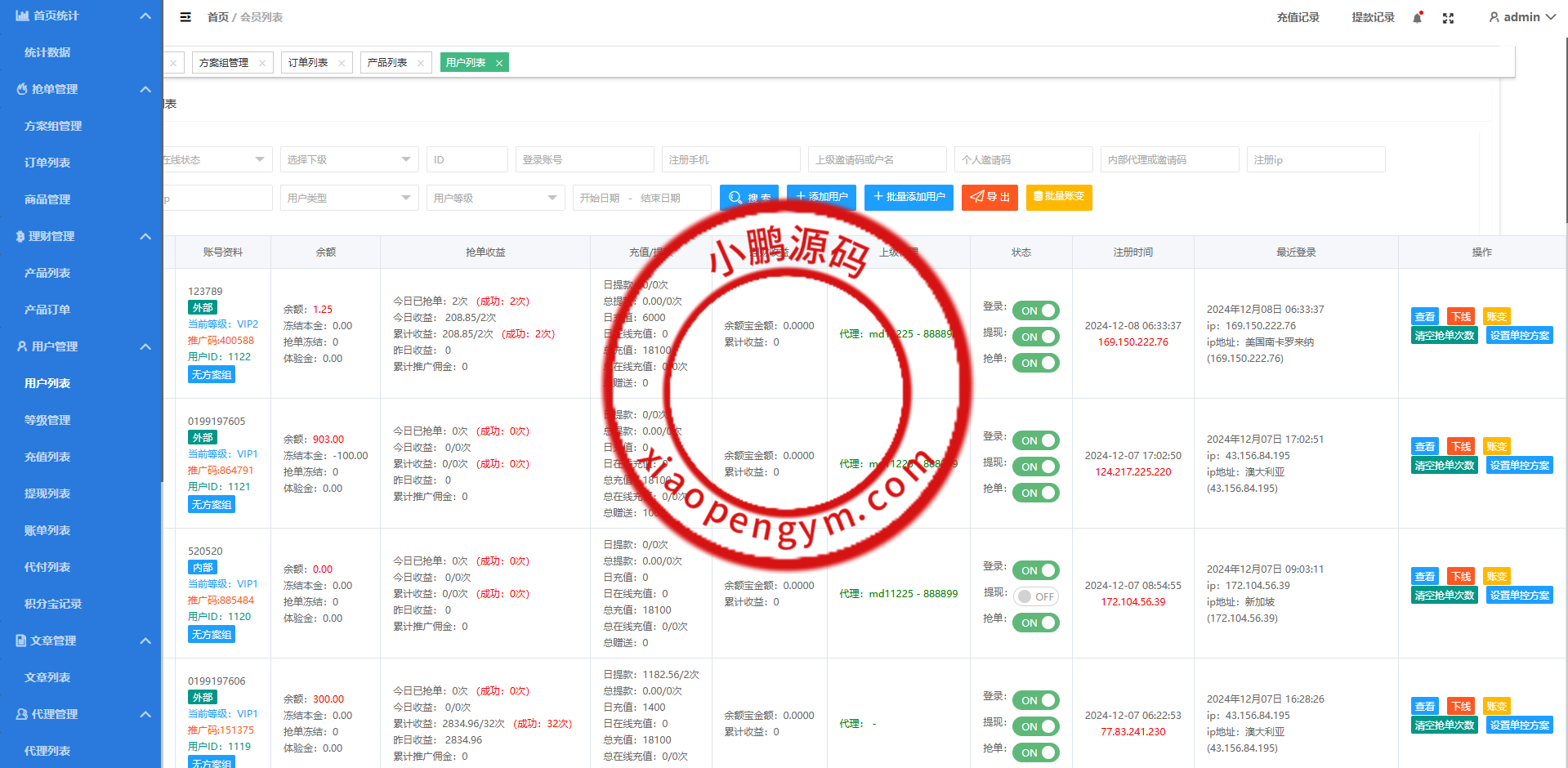The height and width of the screenshot is (768, 1568).
Task: Open the 用户等级 dropdown
Action: [x=495, y=199]
